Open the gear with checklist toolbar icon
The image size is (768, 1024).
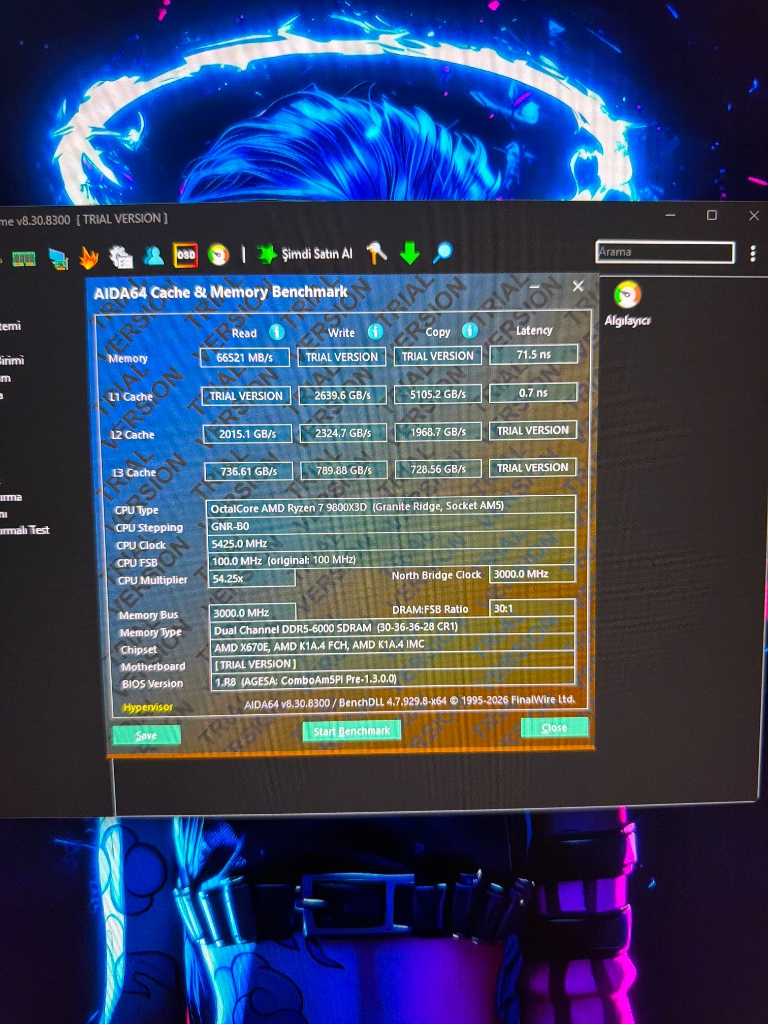[x=121, y=257]
